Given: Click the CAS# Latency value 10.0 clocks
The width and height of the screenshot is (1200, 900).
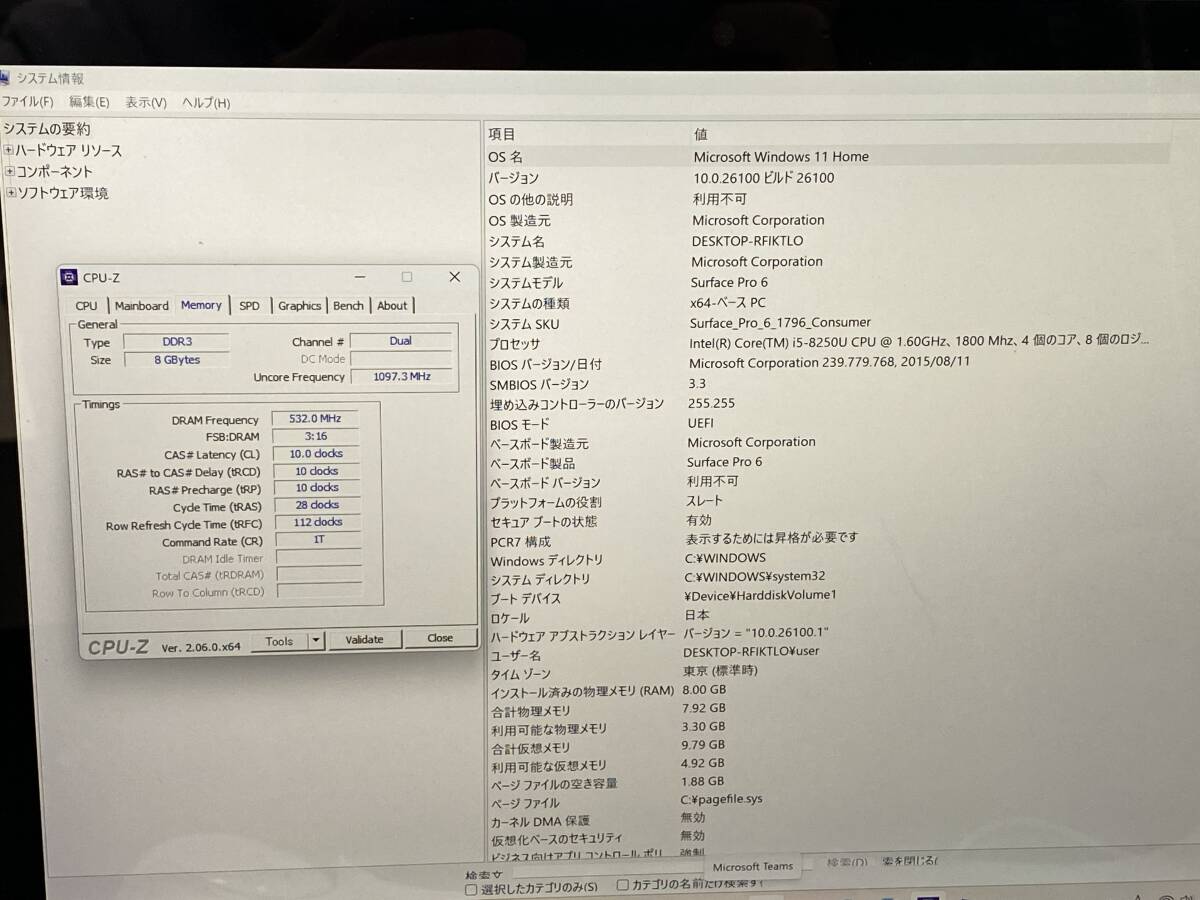Looking at the screenshot, I should pos(316,454).
